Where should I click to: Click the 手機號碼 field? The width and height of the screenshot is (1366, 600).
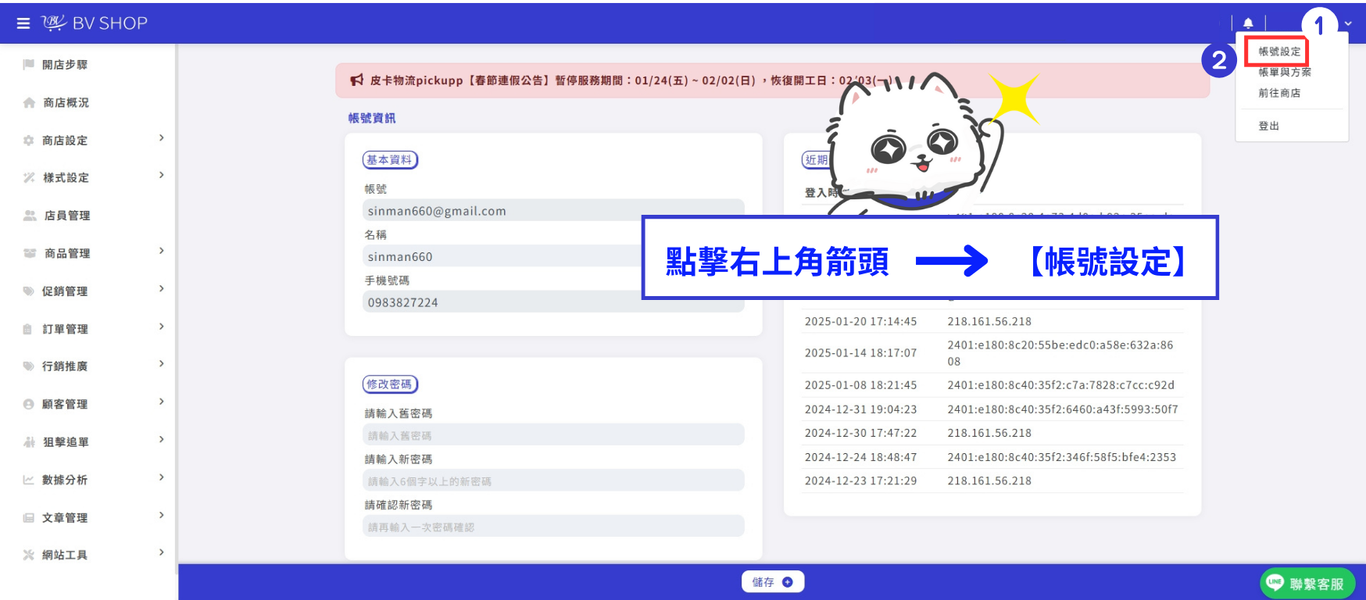553,302
